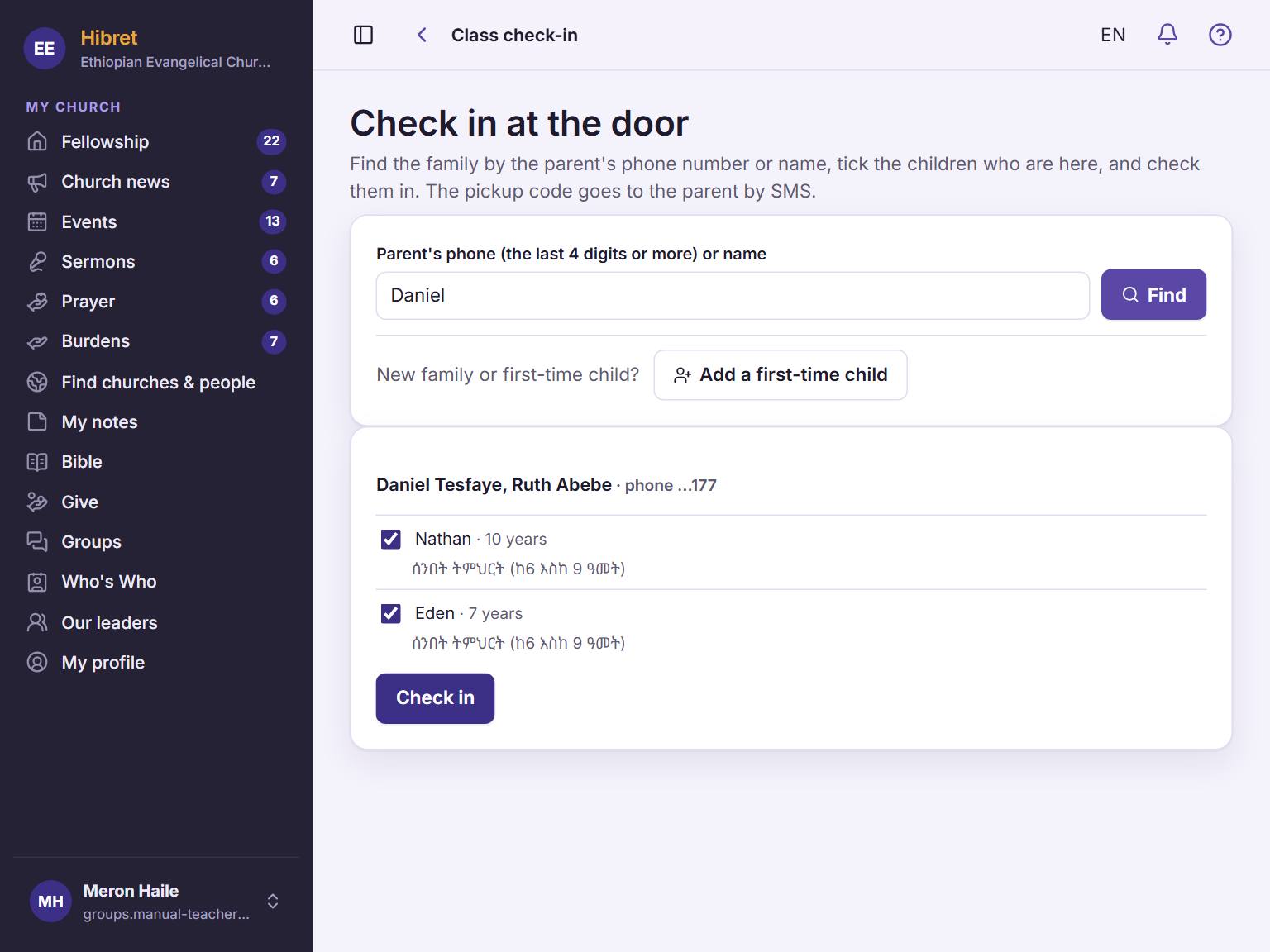Open Sermons menu item
The image size is (1270, 952).
pyautogui.click(x=156, y=261)
